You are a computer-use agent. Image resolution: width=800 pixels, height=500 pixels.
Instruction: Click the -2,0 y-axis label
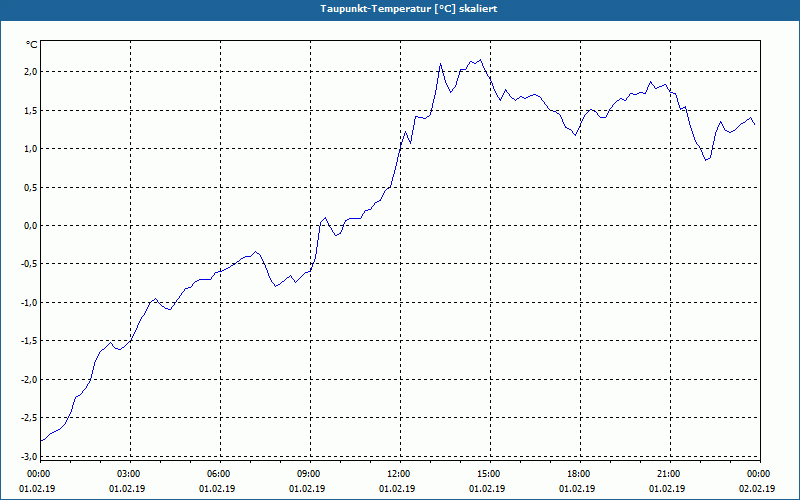pyautogui.click(x=29, y=380)
